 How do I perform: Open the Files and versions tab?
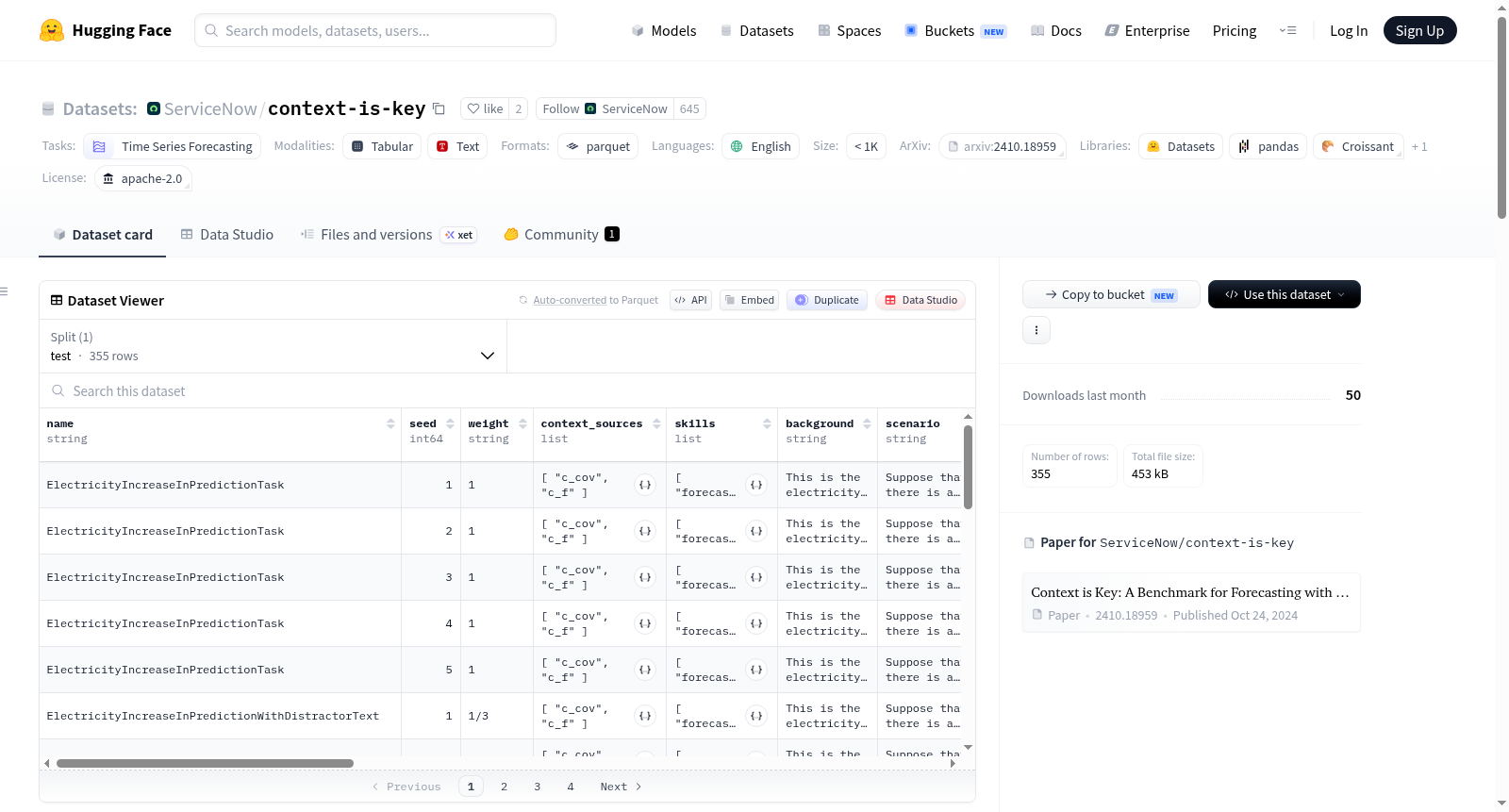pyautogui.click(x=389, y=235)
